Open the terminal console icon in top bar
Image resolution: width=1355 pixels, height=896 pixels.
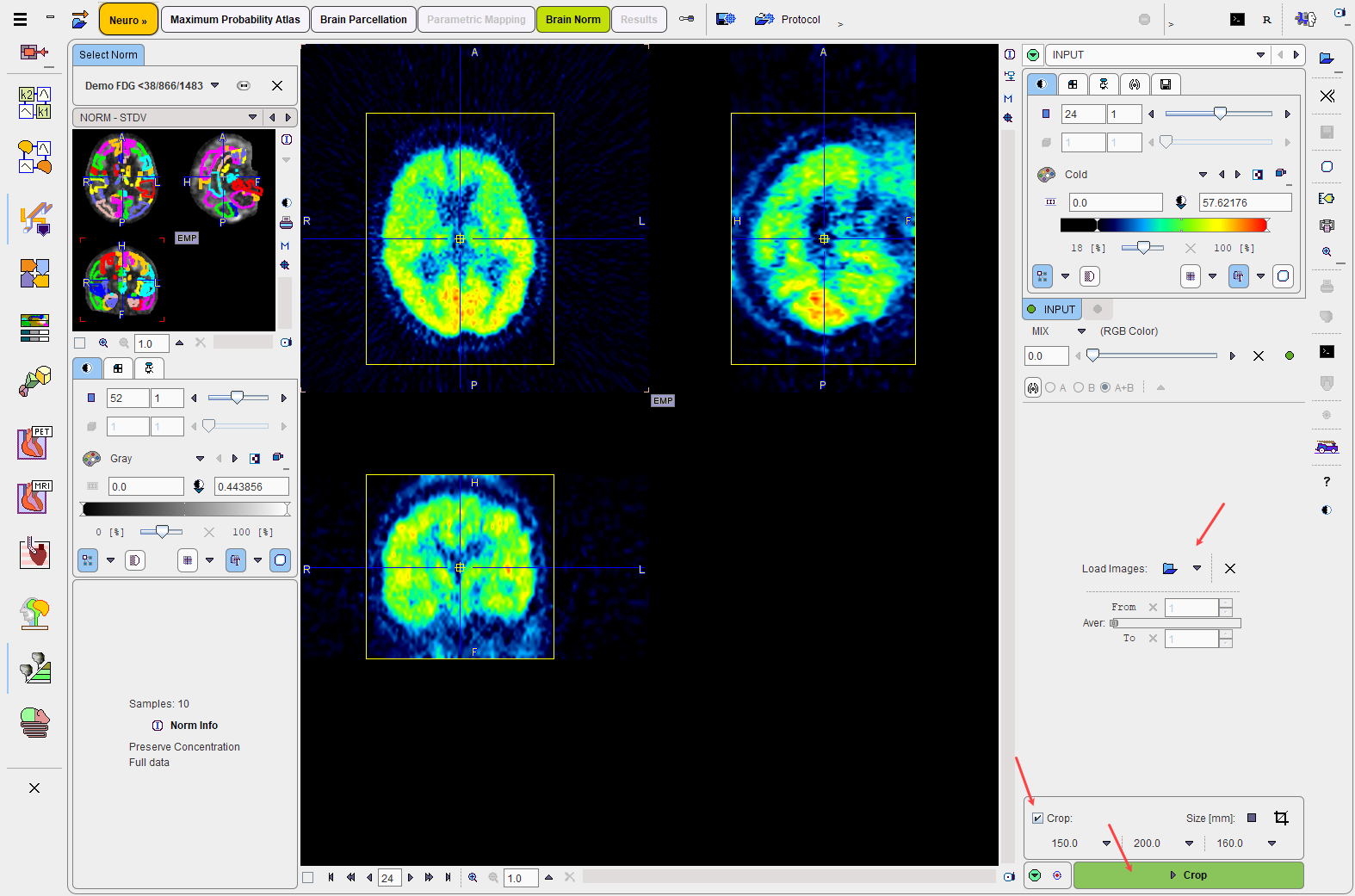(1237, 20)
